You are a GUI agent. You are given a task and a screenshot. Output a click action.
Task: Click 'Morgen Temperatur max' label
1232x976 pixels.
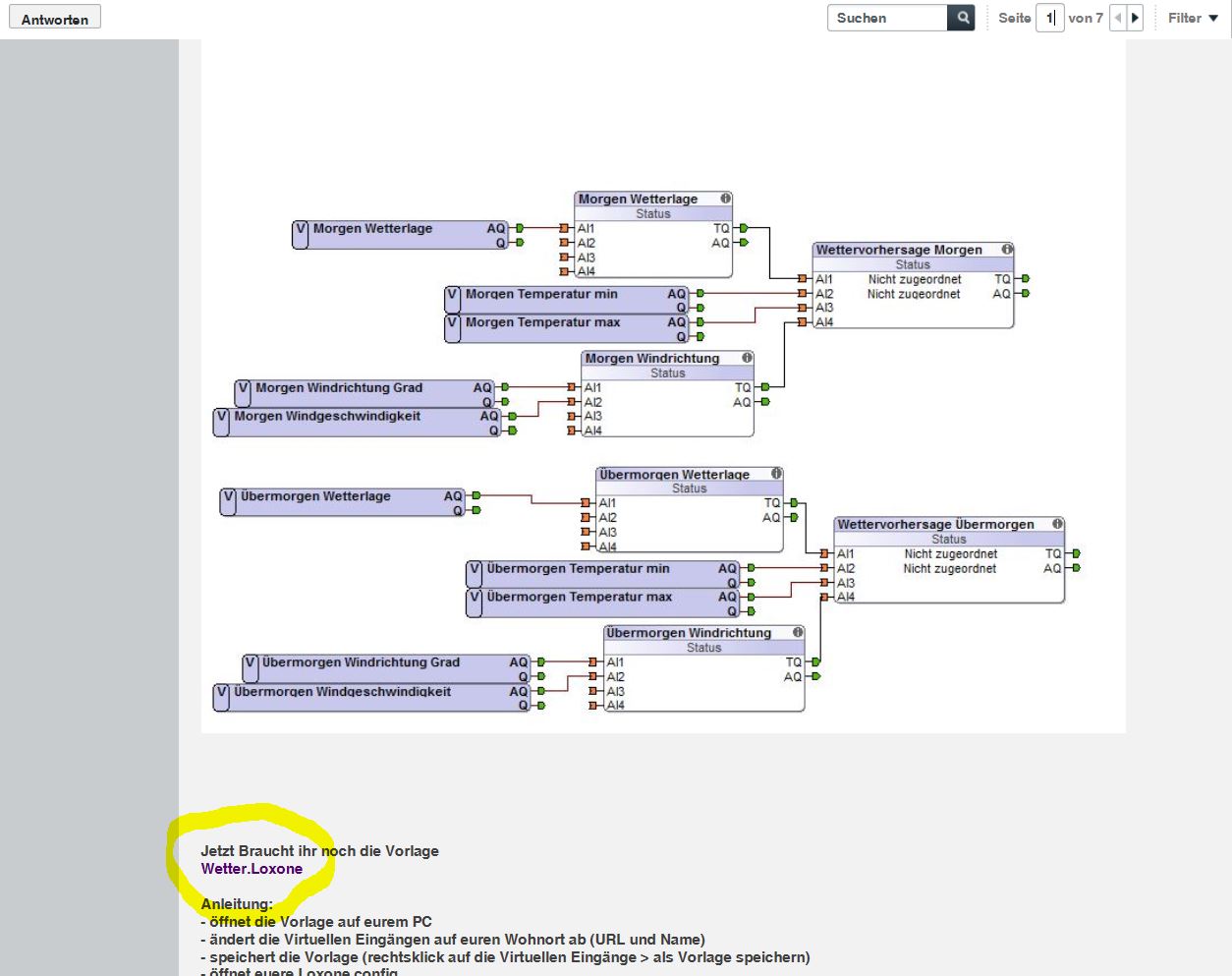(542, 322)
